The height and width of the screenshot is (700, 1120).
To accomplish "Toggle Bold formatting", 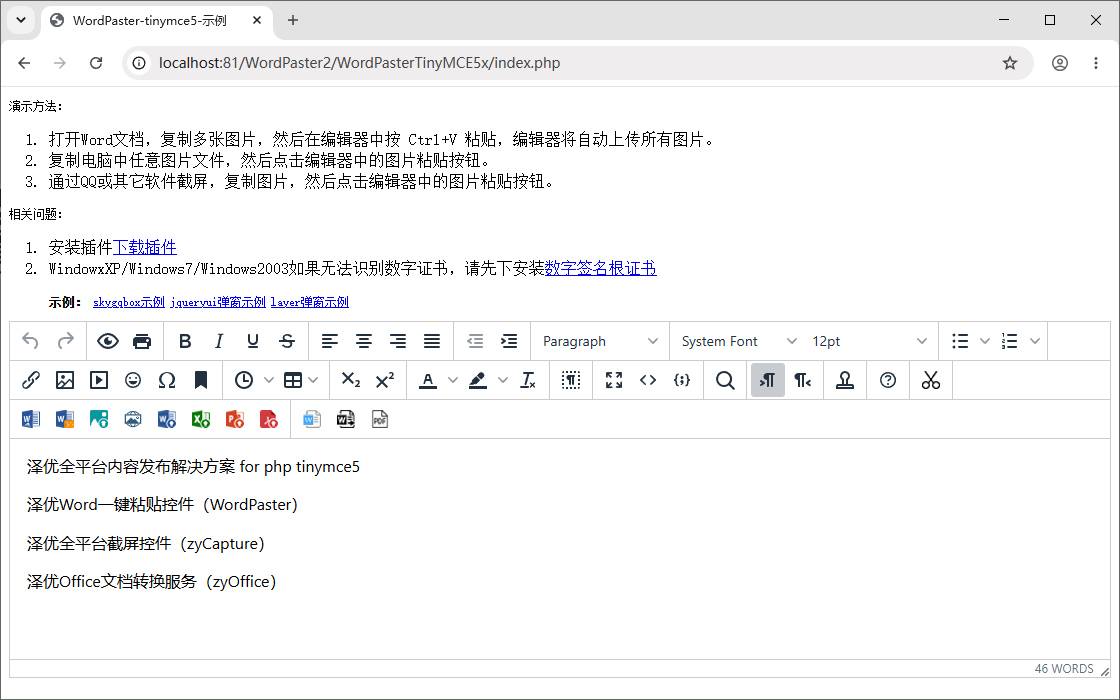I will click(185, 341).
